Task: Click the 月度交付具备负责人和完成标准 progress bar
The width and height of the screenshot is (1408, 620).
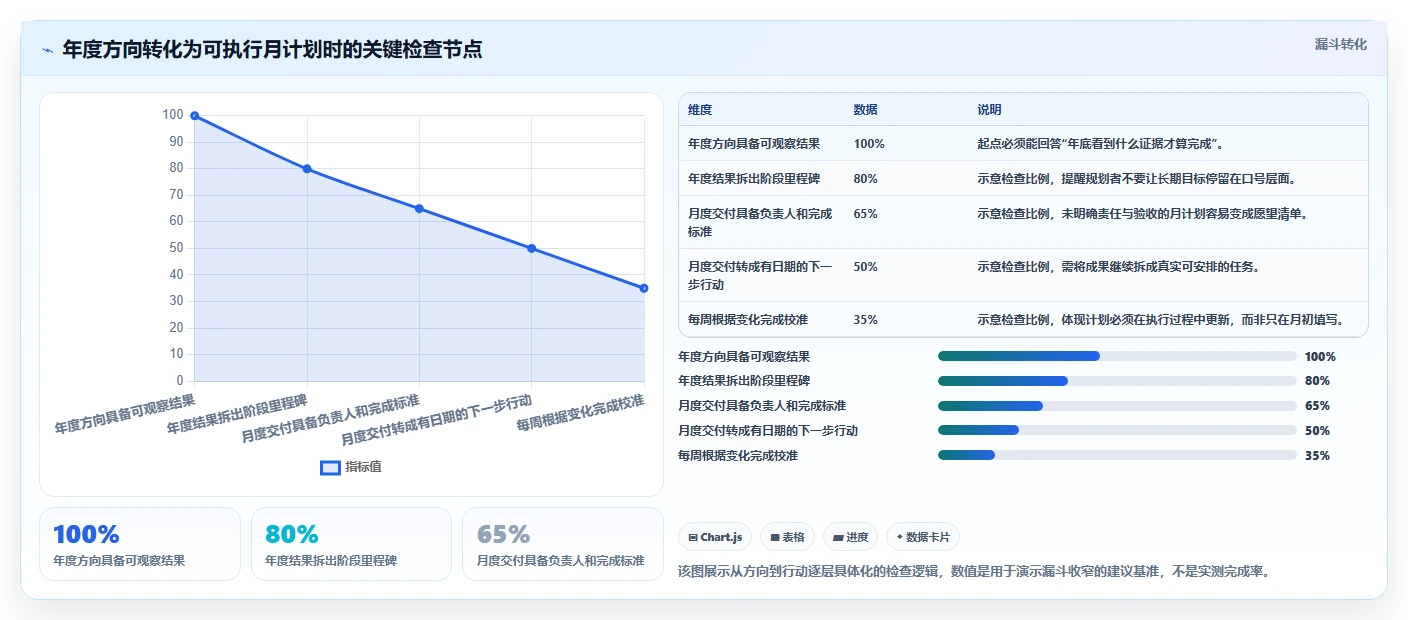Action: 1117,406
